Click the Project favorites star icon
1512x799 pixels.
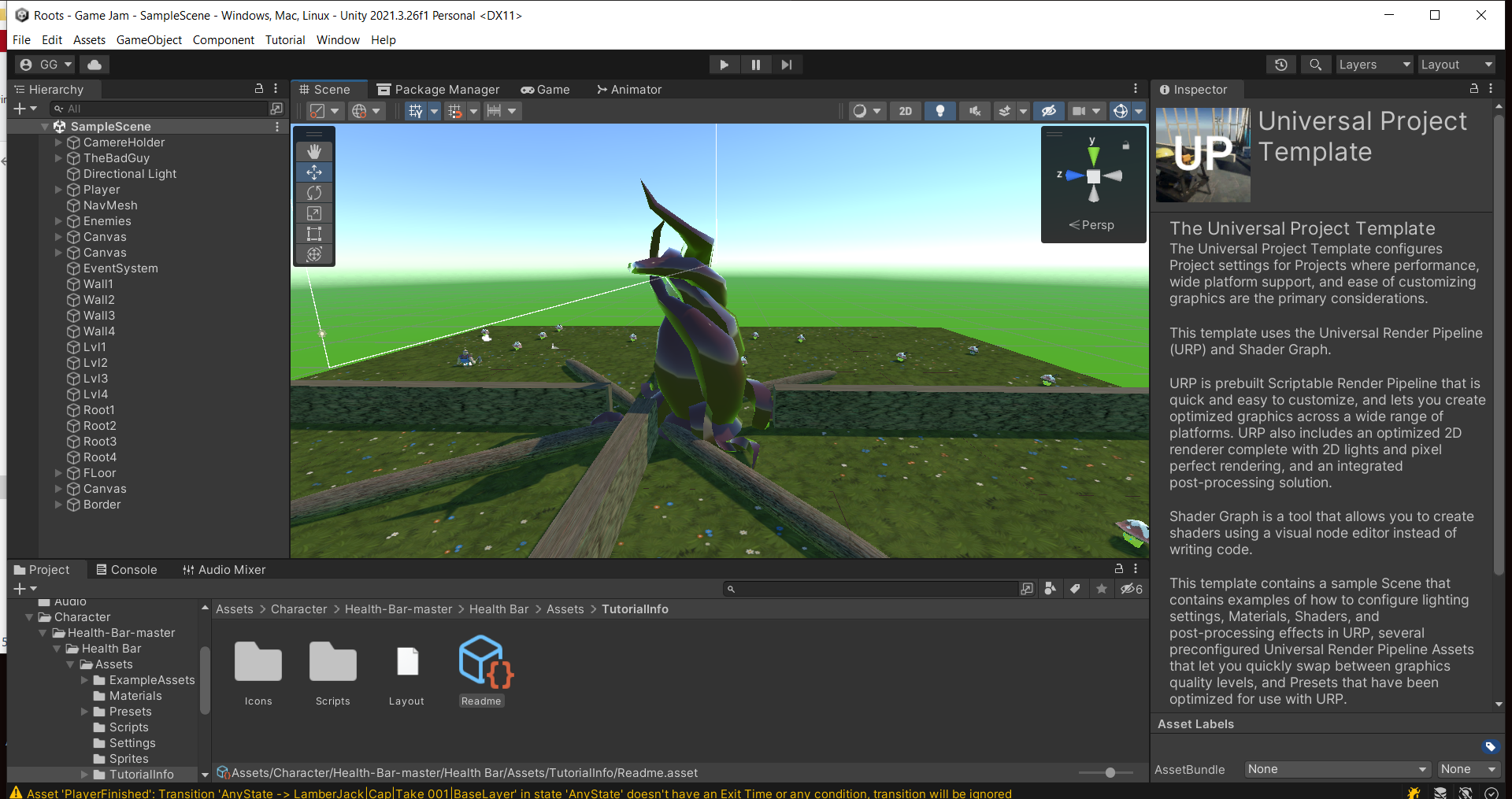tap(1102, 589)
